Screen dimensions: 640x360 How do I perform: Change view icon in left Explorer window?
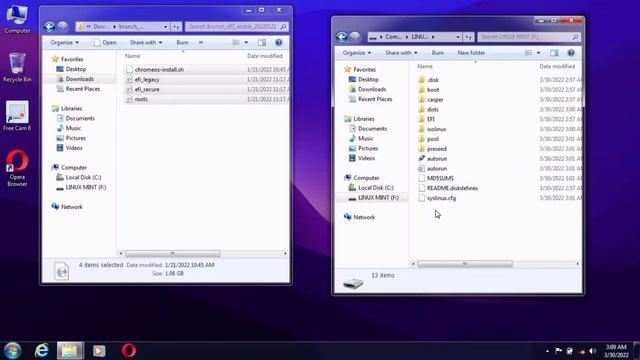[236, 42]
